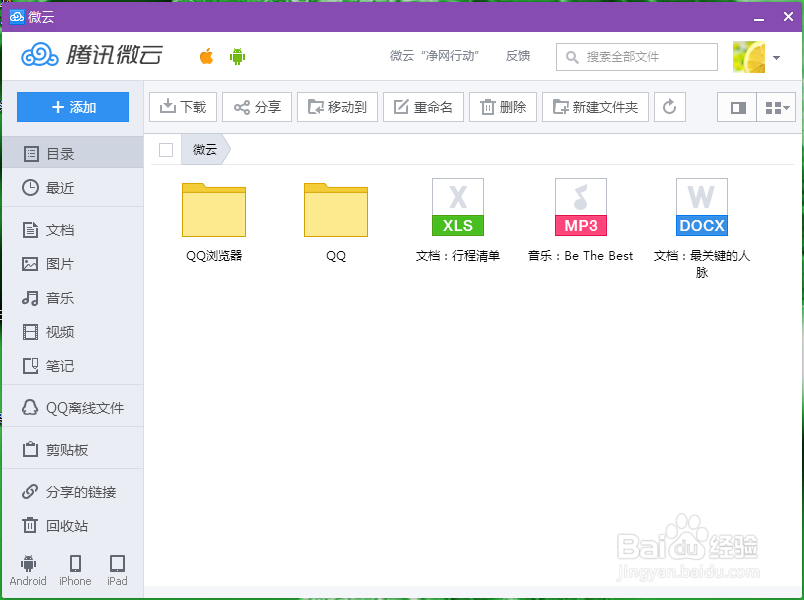Viewport: 804px width, 600px height.
Task: Open the grid view mode dropdown
Action: 776,107
